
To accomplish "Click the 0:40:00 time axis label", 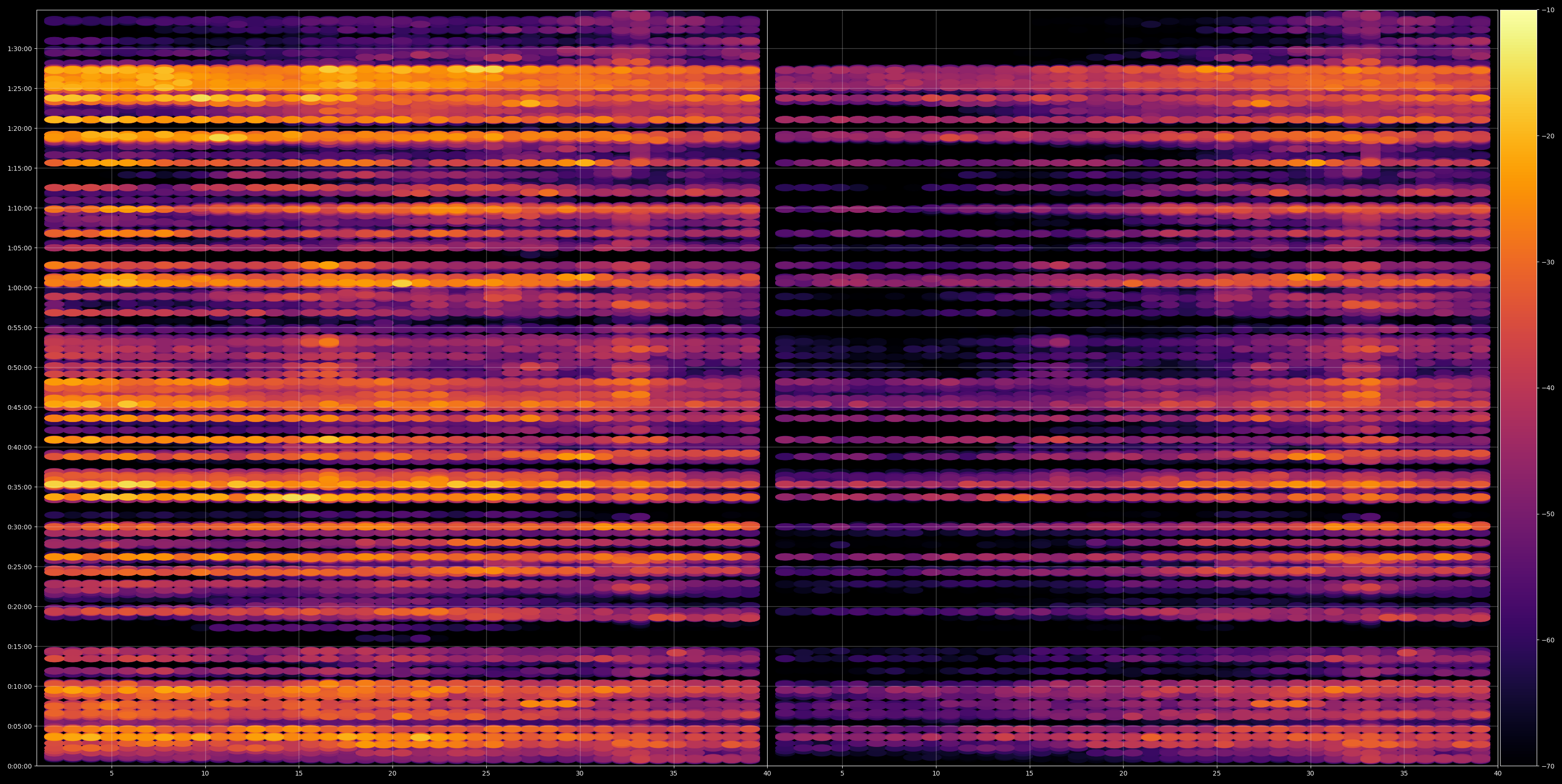I will 19,447.
